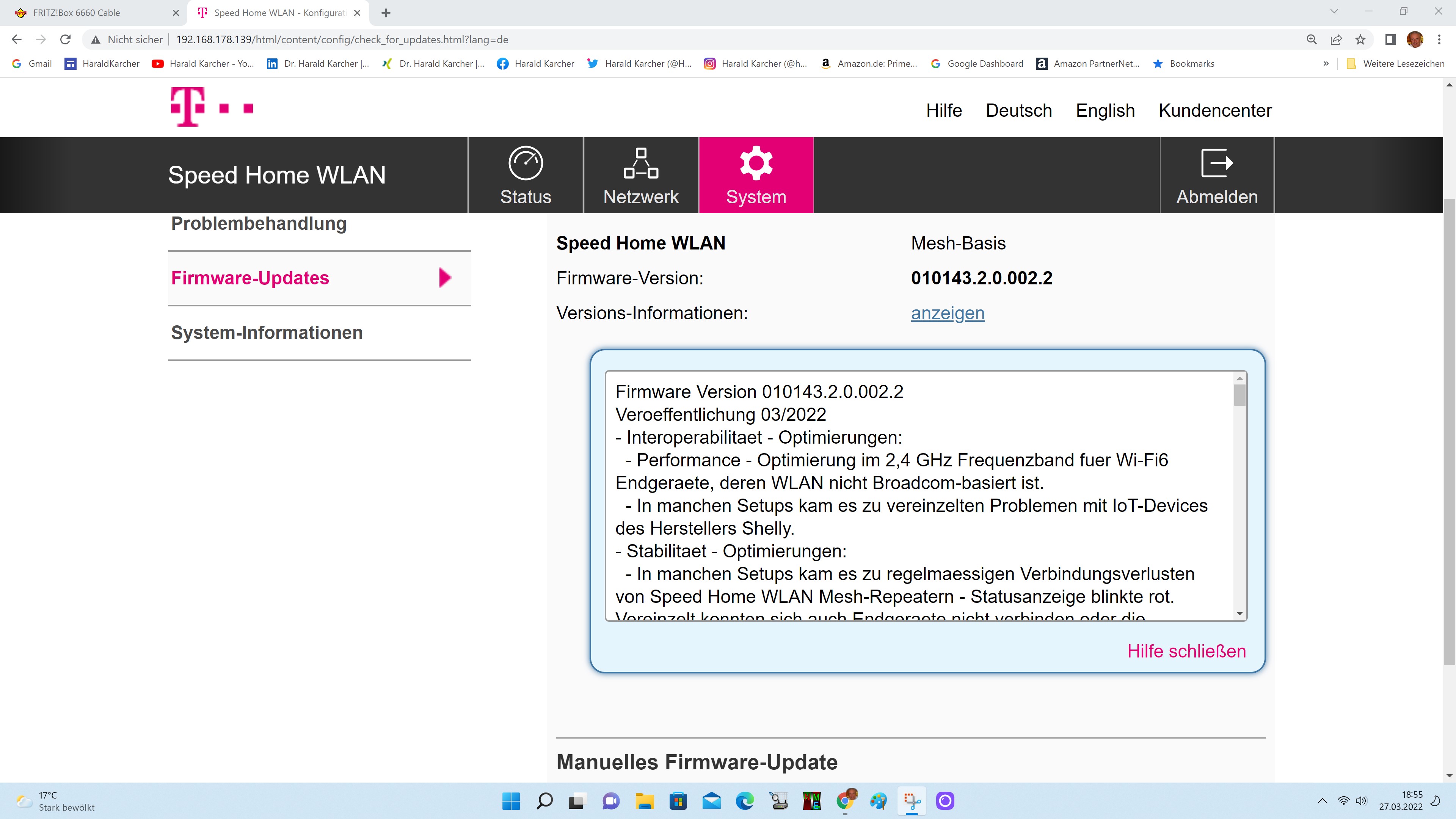Expand the Firmware-Updates arrow
Viewport: 1456px width, 819px height.
pyautogui.click(x=445, y=278)
